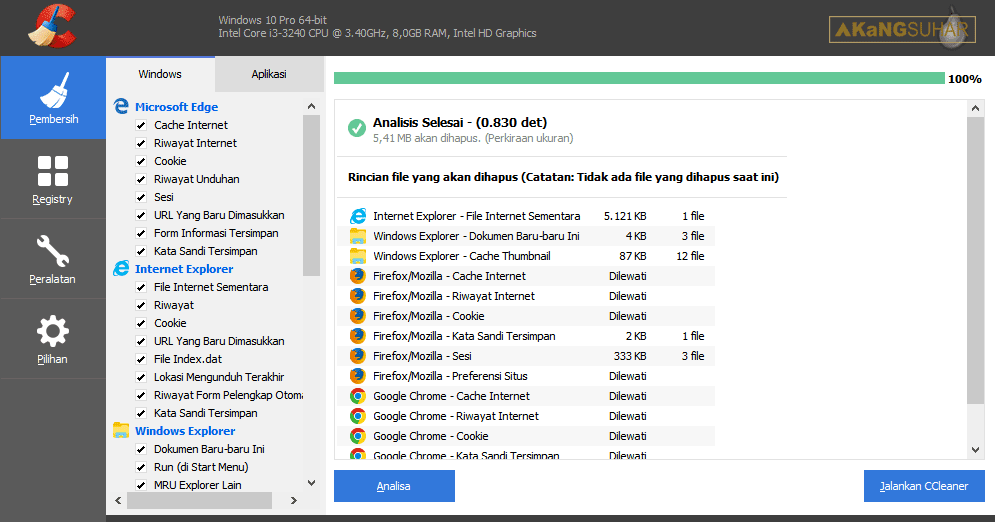This screenshot has height=522, width=995.
Task: Select the Windows Explorer - Cache Thumbnail text
Action: (462, 256)
